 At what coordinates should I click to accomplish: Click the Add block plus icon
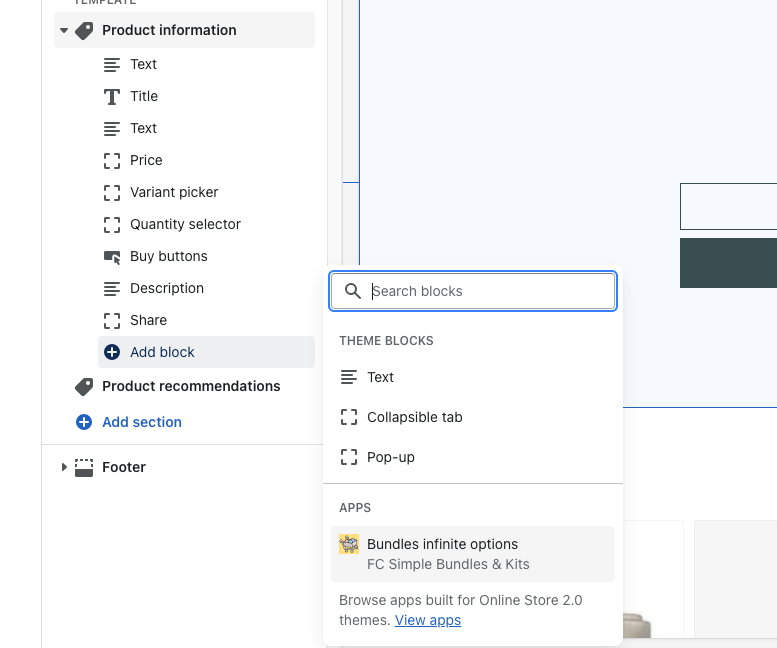pos(112,352)
